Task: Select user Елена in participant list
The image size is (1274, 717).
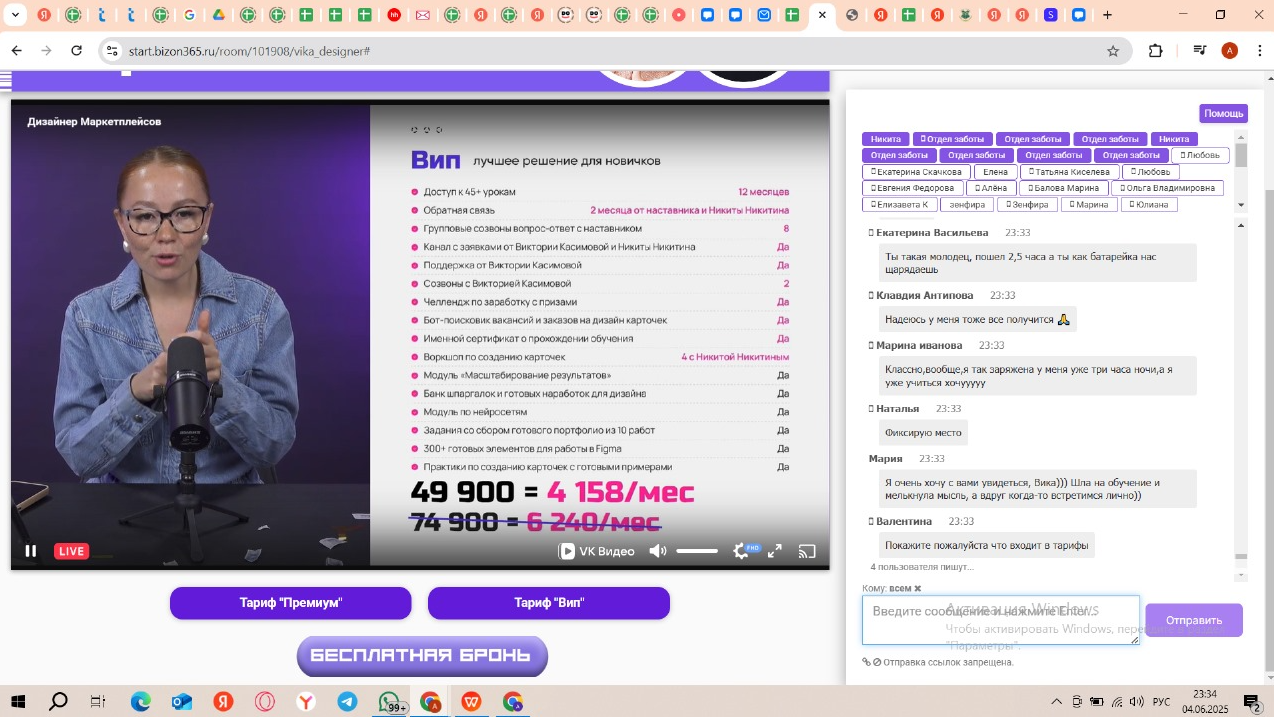Action: coord(995,172)
